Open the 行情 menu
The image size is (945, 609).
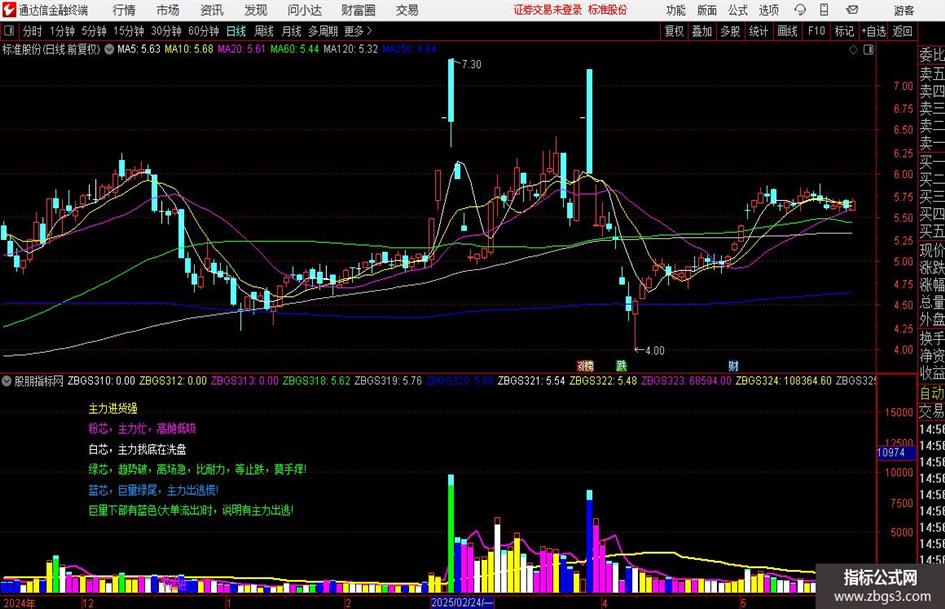pyautogui.click(x=124, y=10)
